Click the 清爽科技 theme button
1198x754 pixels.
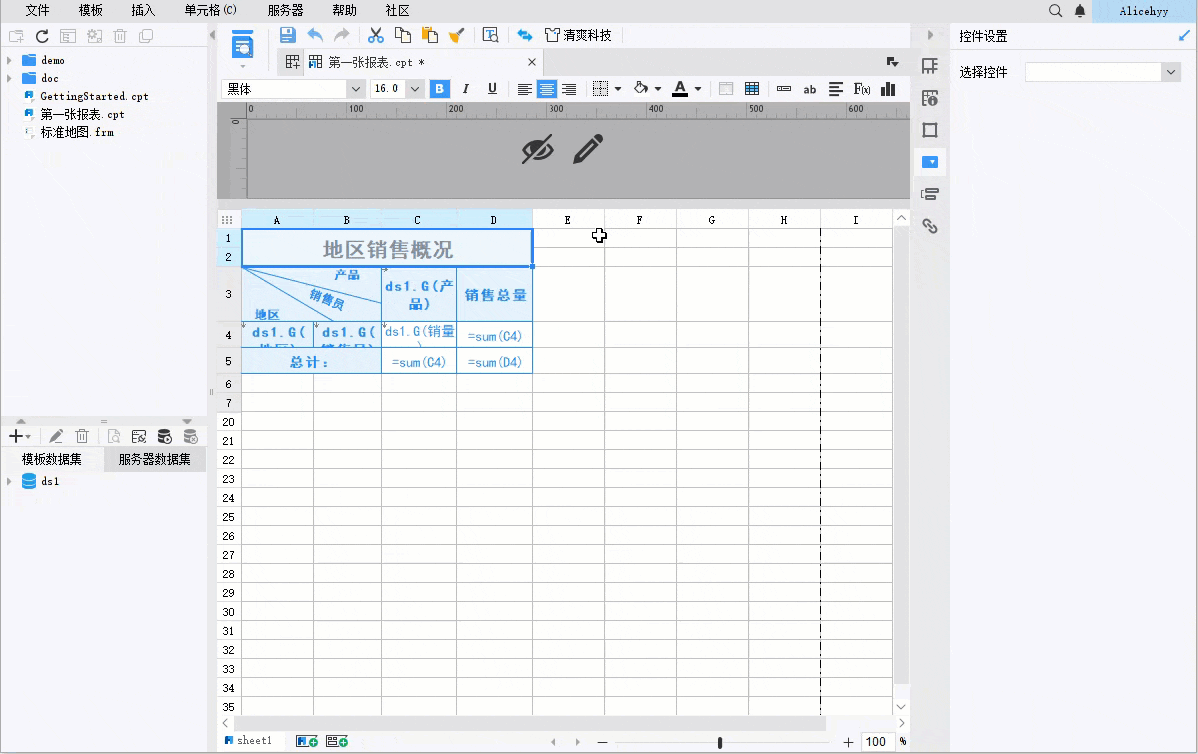point(578,35)
